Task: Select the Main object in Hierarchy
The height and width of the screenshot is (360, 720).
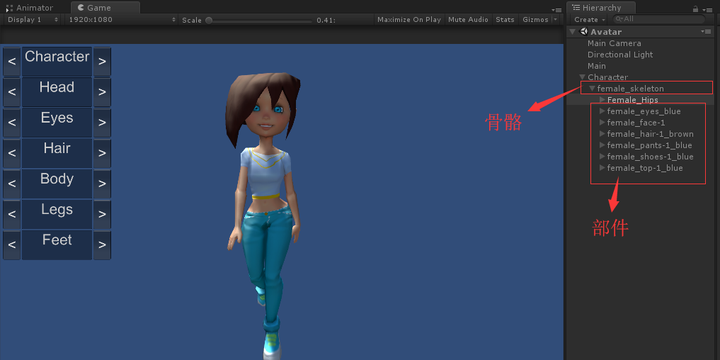Action: 596,66
